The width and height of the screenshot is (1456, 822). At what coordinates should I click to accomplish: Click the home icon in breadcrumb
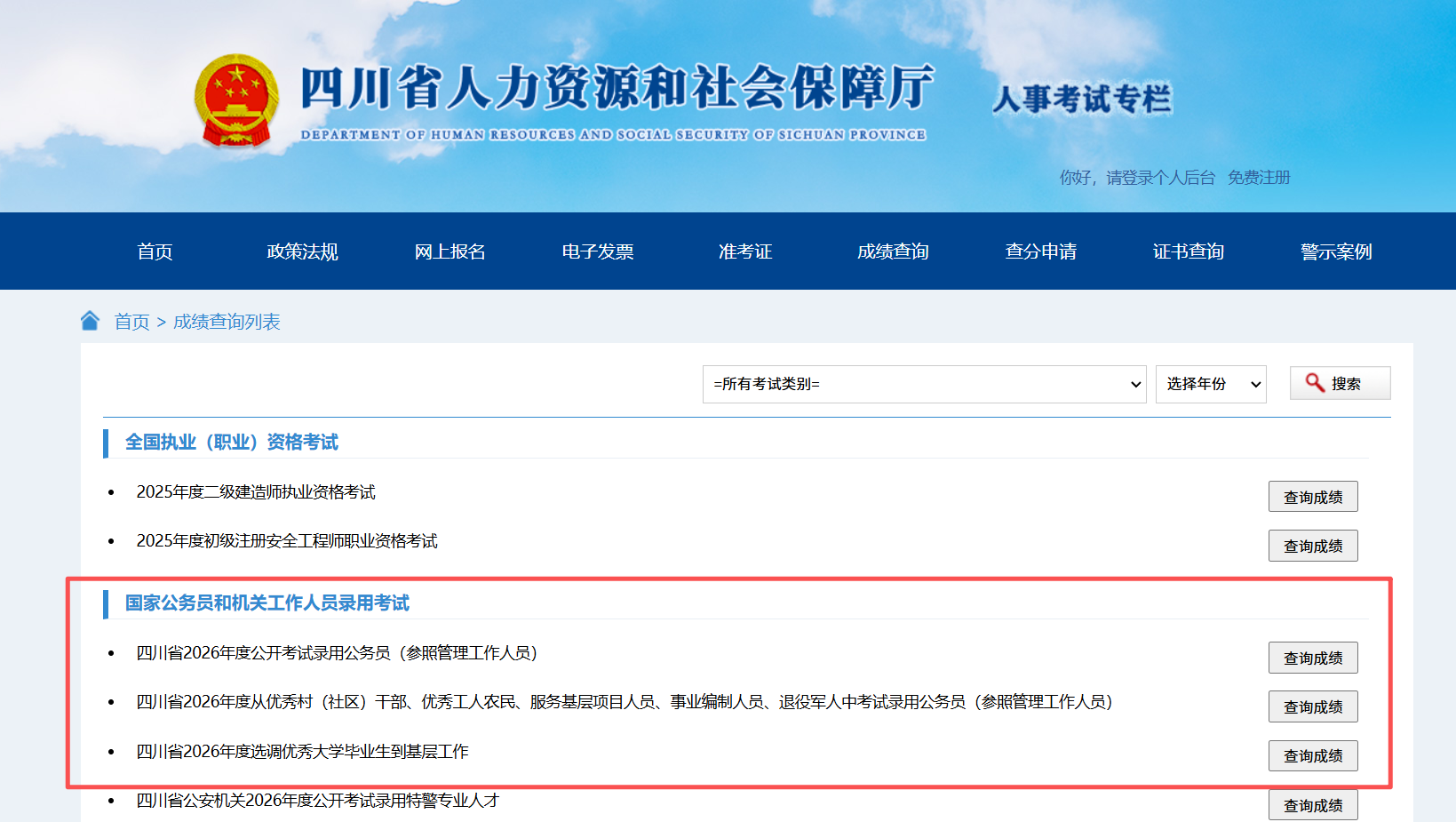[90, 321]
